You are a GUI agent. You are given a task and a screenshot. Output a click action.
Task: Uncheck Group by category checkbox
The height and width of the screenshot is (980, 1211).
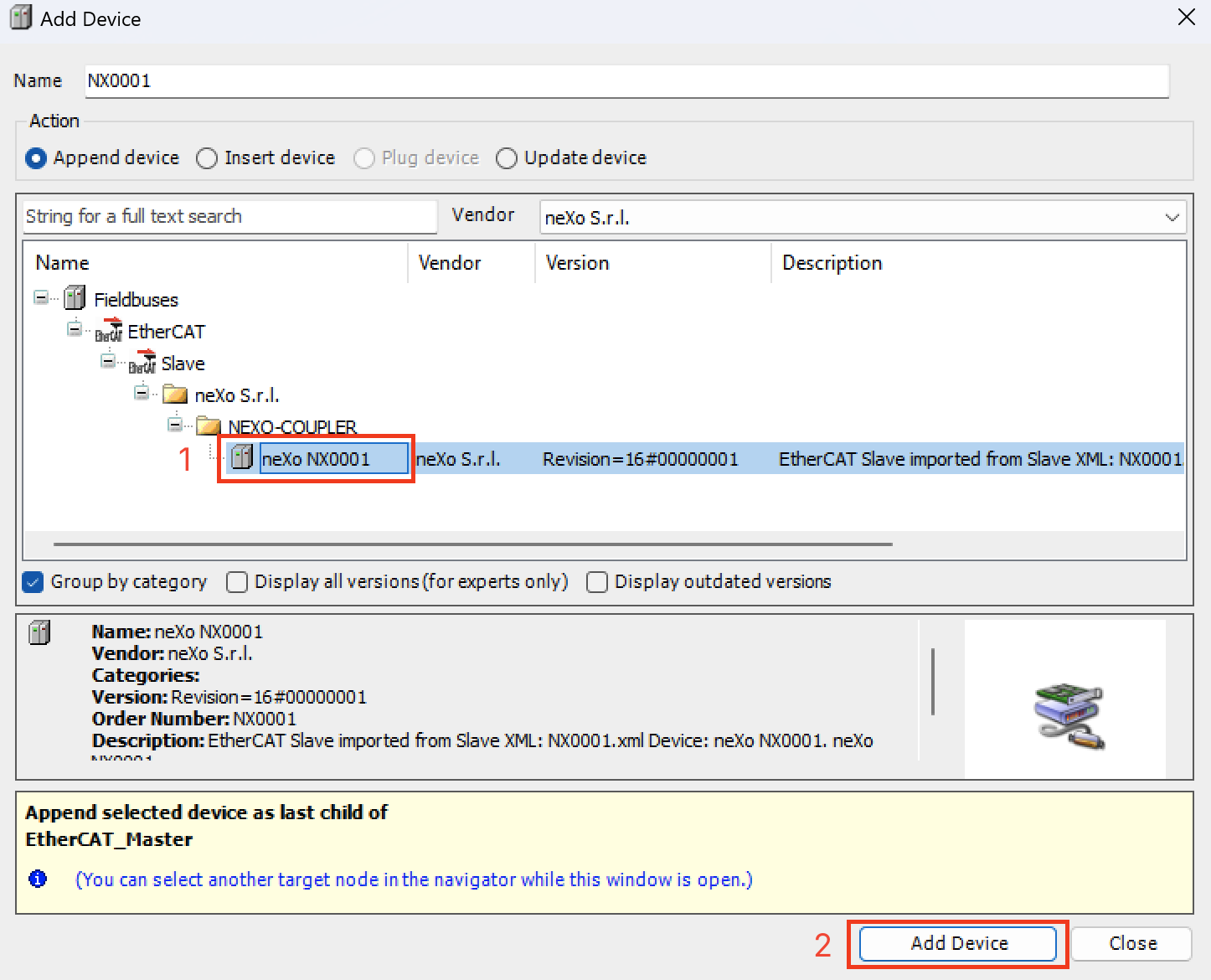click(33, 582)
